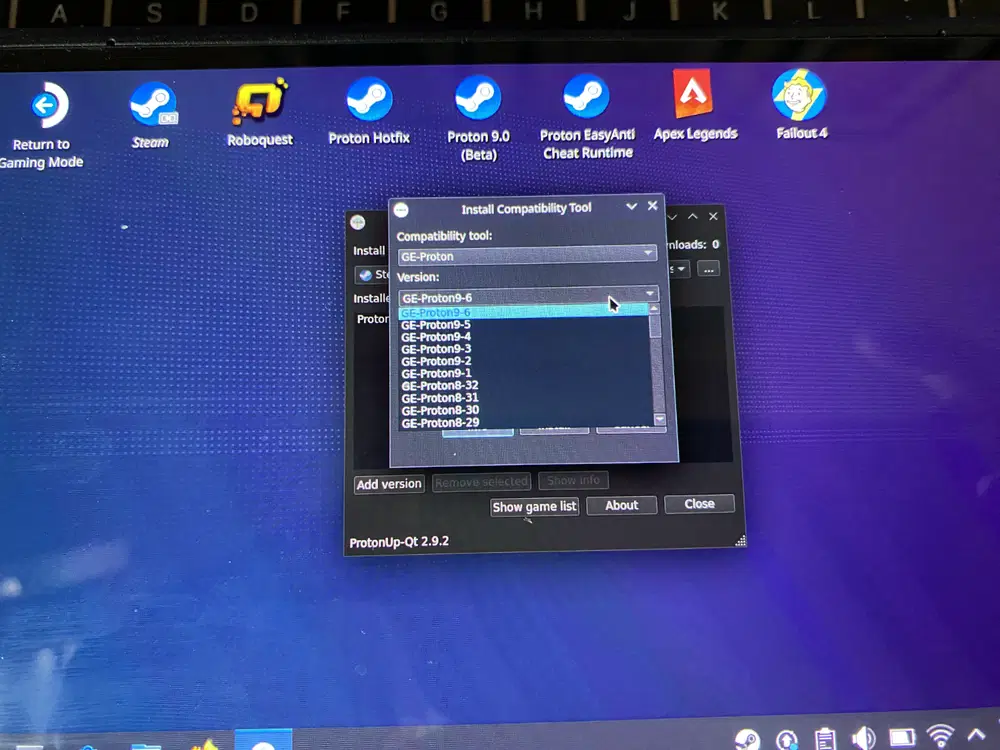Choose GE-Proton9-6 in the version list

click(x=523, y=312)
